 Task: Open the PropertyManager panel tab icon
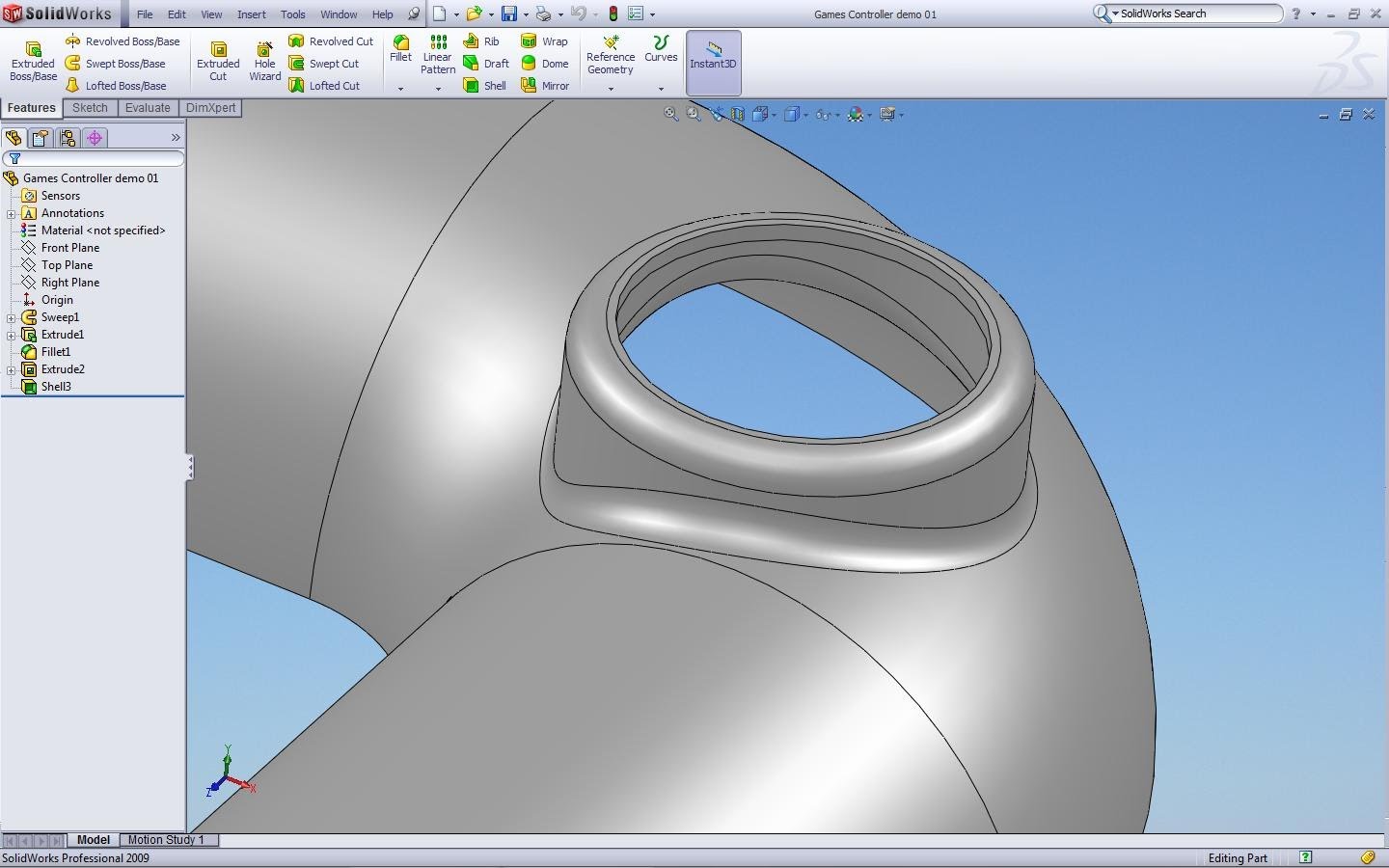coord(41,138)
